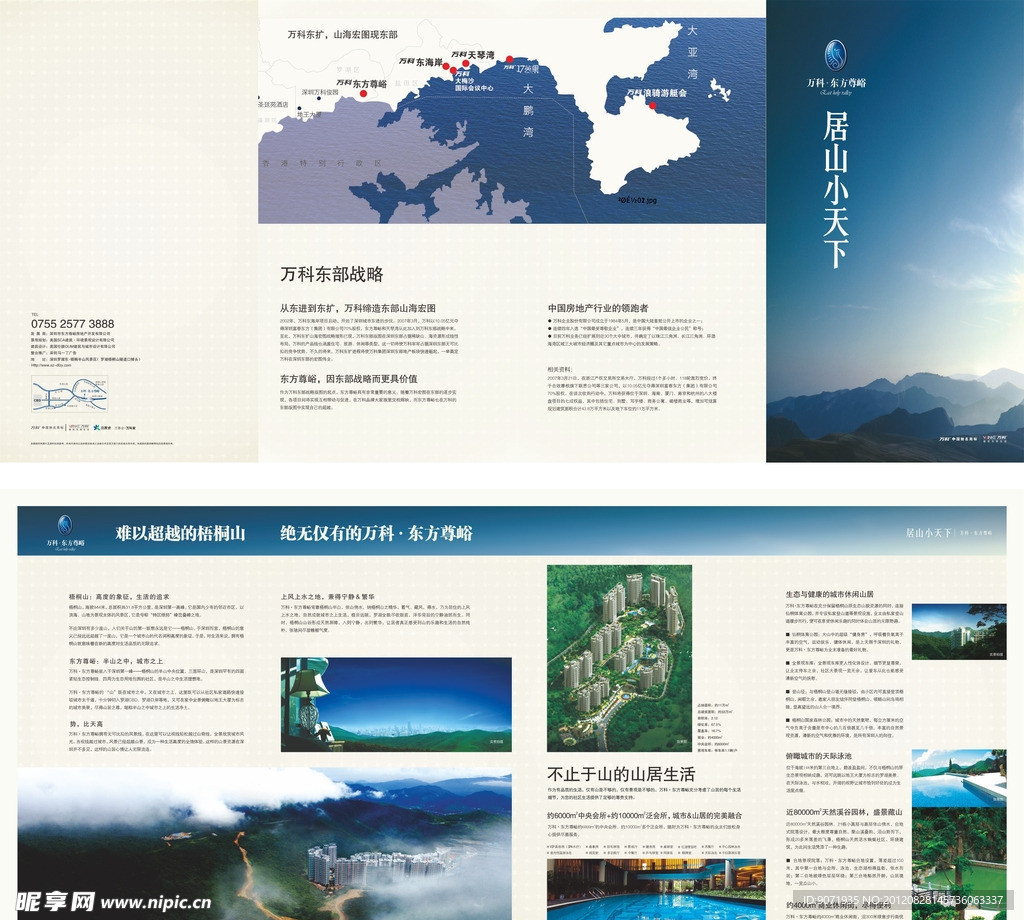Click the 万科天琴湾 map label
1024x920 pixels.
pyautogui.click(x=472, y=55)
